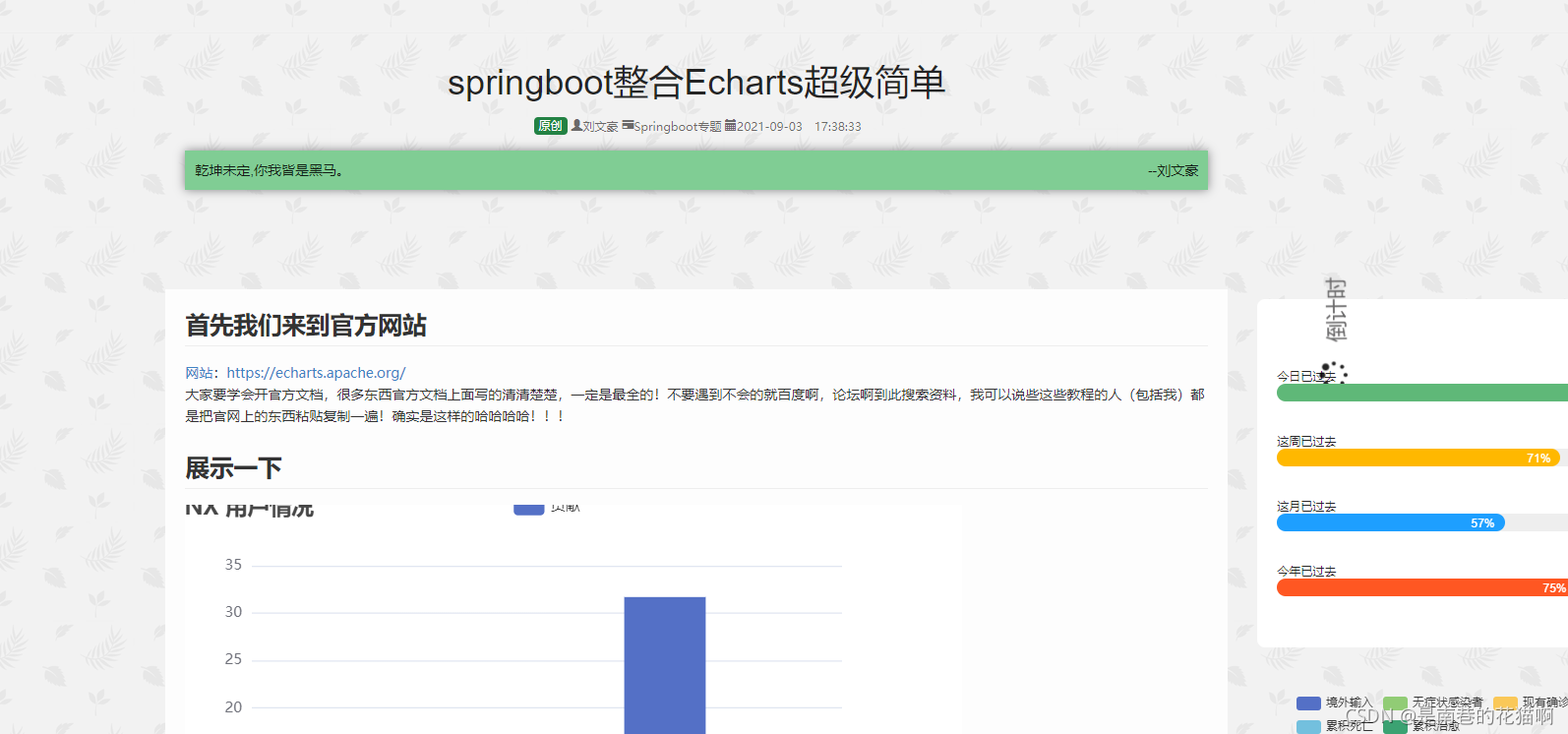The image size is (1568, 734).
Task: Toggle the blue chart legend swatch
Action: click(529, 509)
